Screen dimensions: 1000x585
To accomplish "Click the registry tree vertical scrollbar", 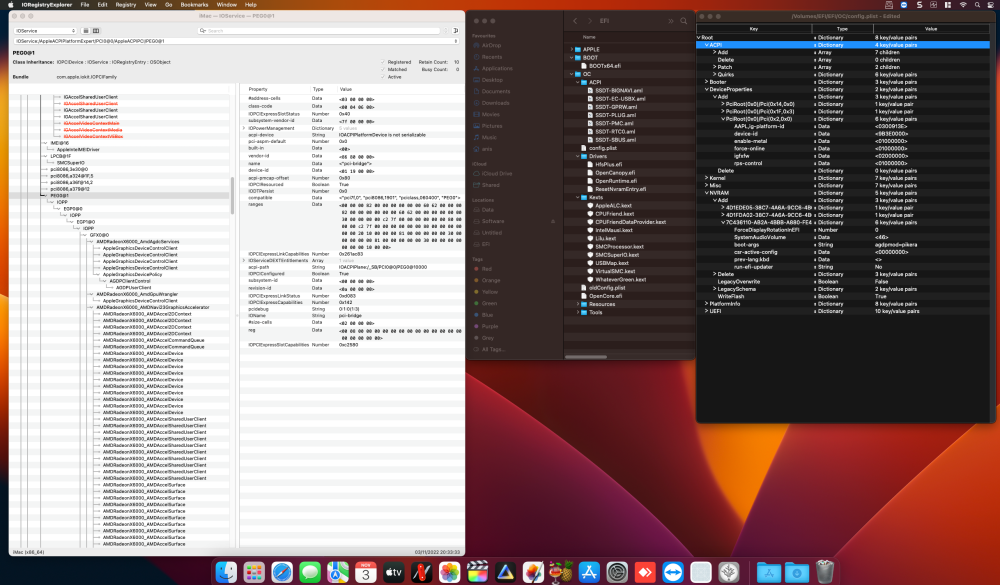I will click(232, 196).
